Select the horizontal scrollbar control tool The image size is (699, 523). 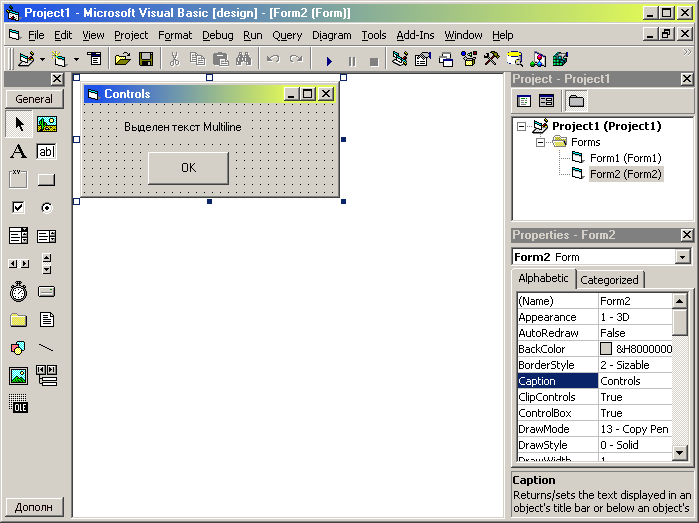coord(18,264)
